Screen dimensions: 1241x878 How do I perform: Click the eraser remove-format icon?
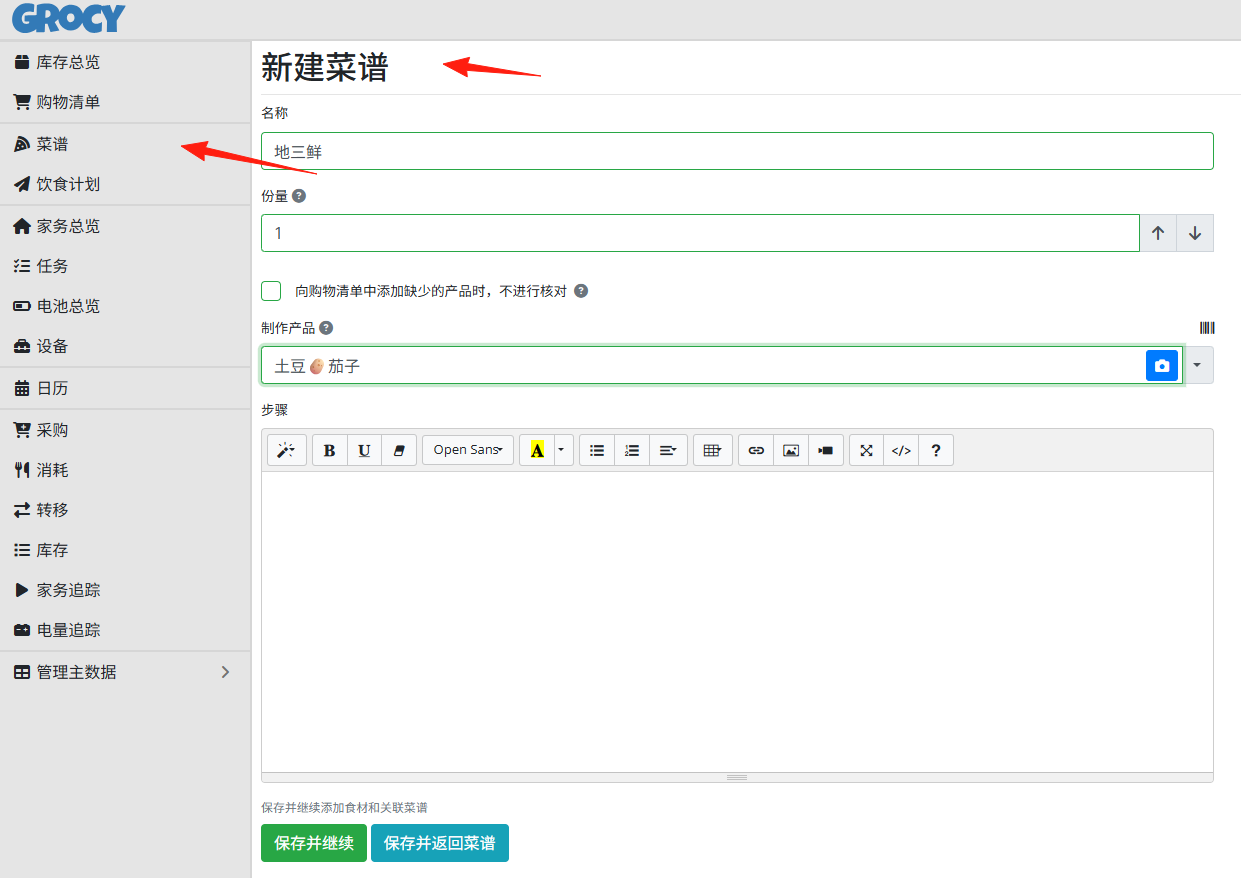pyautogui.click(x=399, y=450)
